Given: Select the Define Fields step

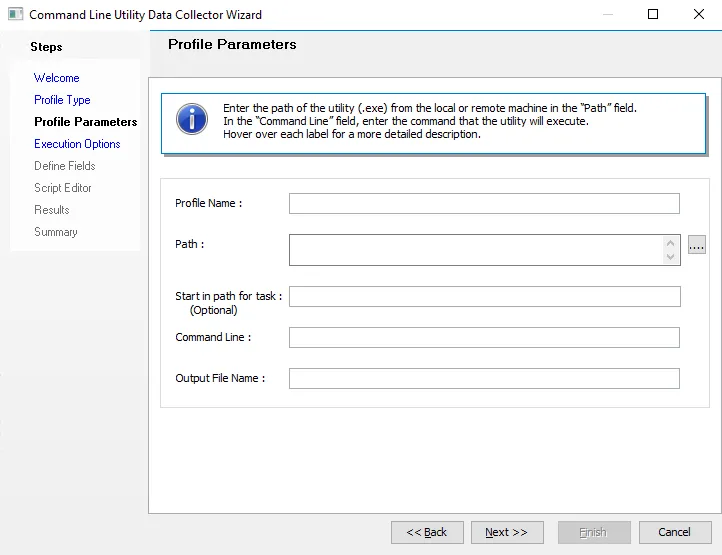Looking at the screenshot, I should [x=65, y=166].
